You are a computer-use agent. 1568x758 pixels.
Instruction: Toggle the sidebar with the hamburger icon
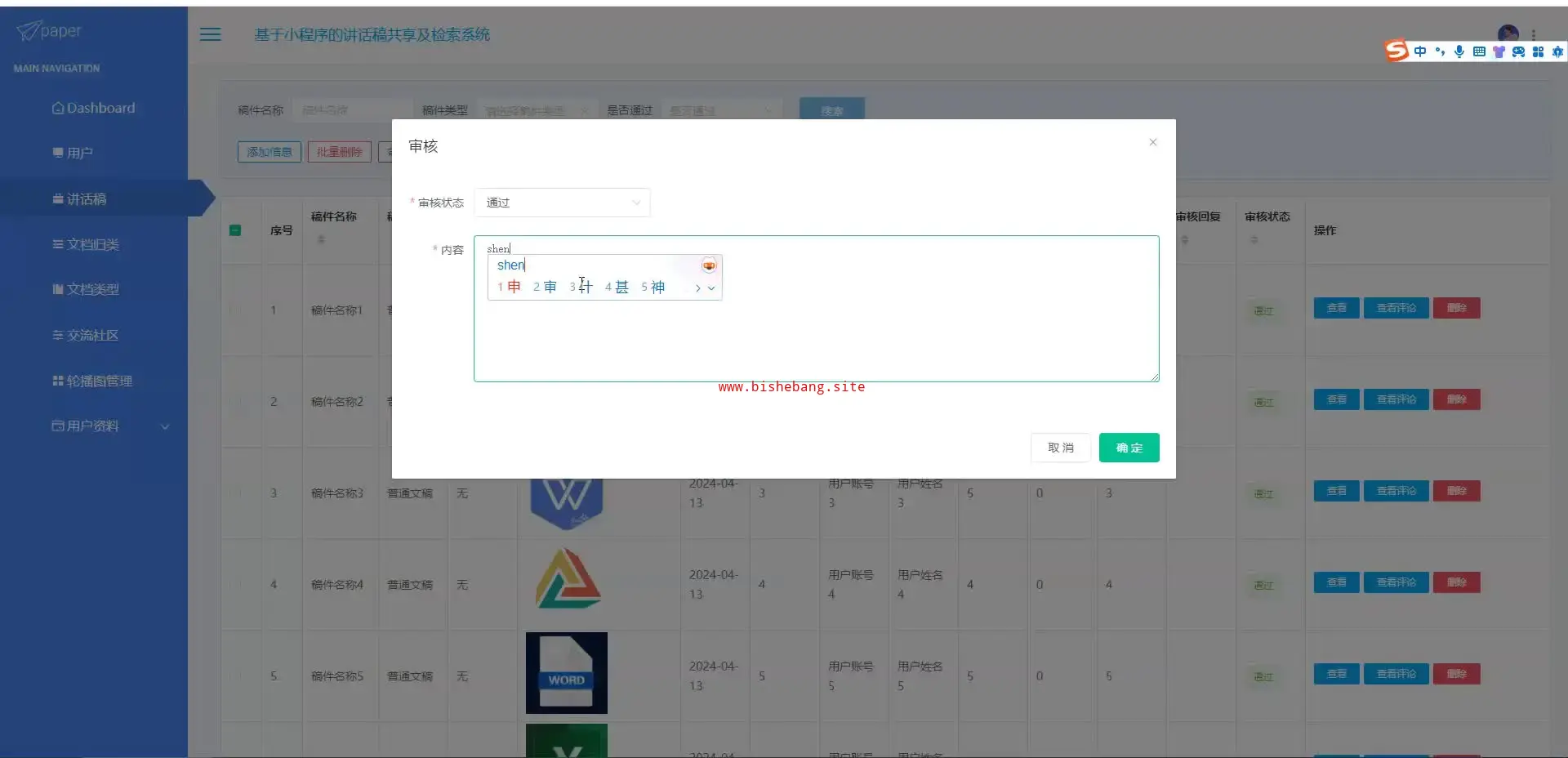211,34
